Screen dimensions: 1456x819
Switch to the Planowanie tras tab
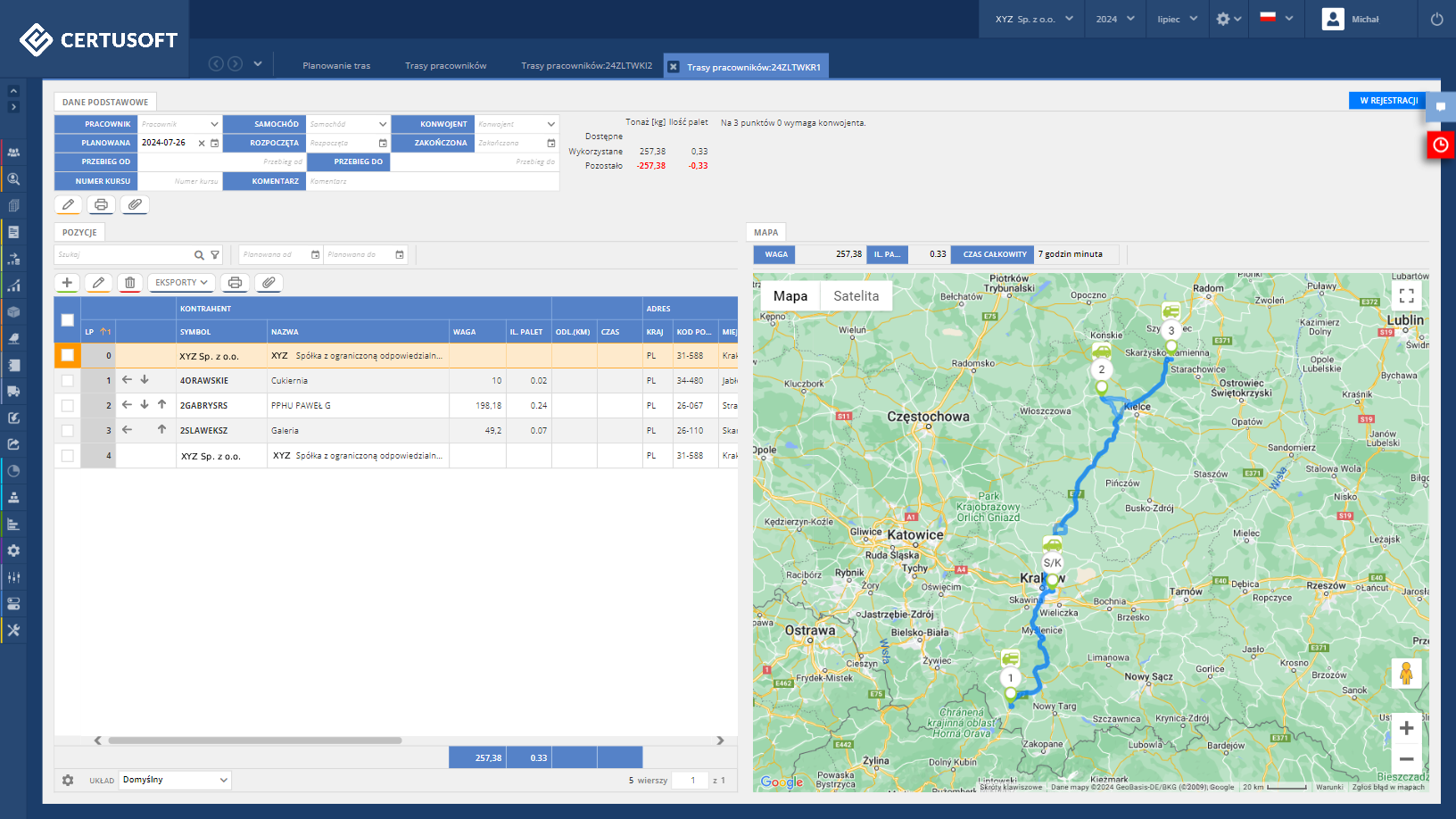pyautogui.click(x=336, y=64)
